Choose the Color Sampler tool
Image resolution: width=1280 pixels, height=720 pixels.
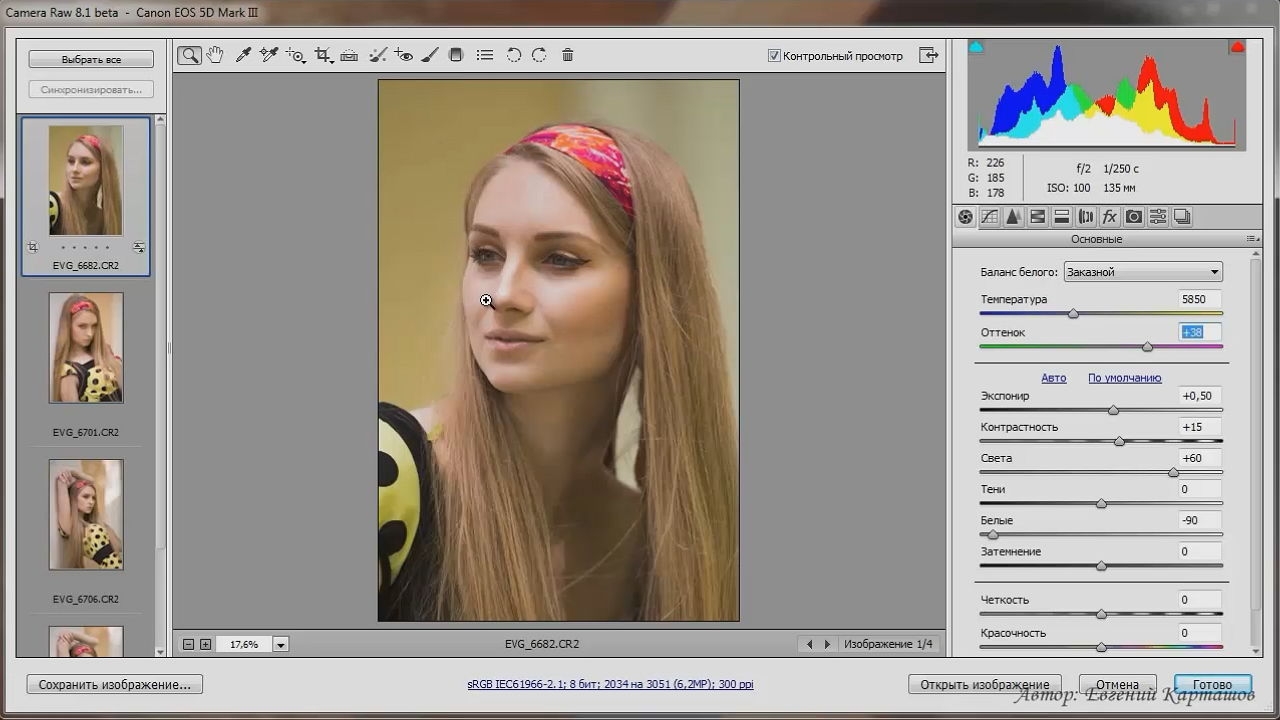coord(269,56)
